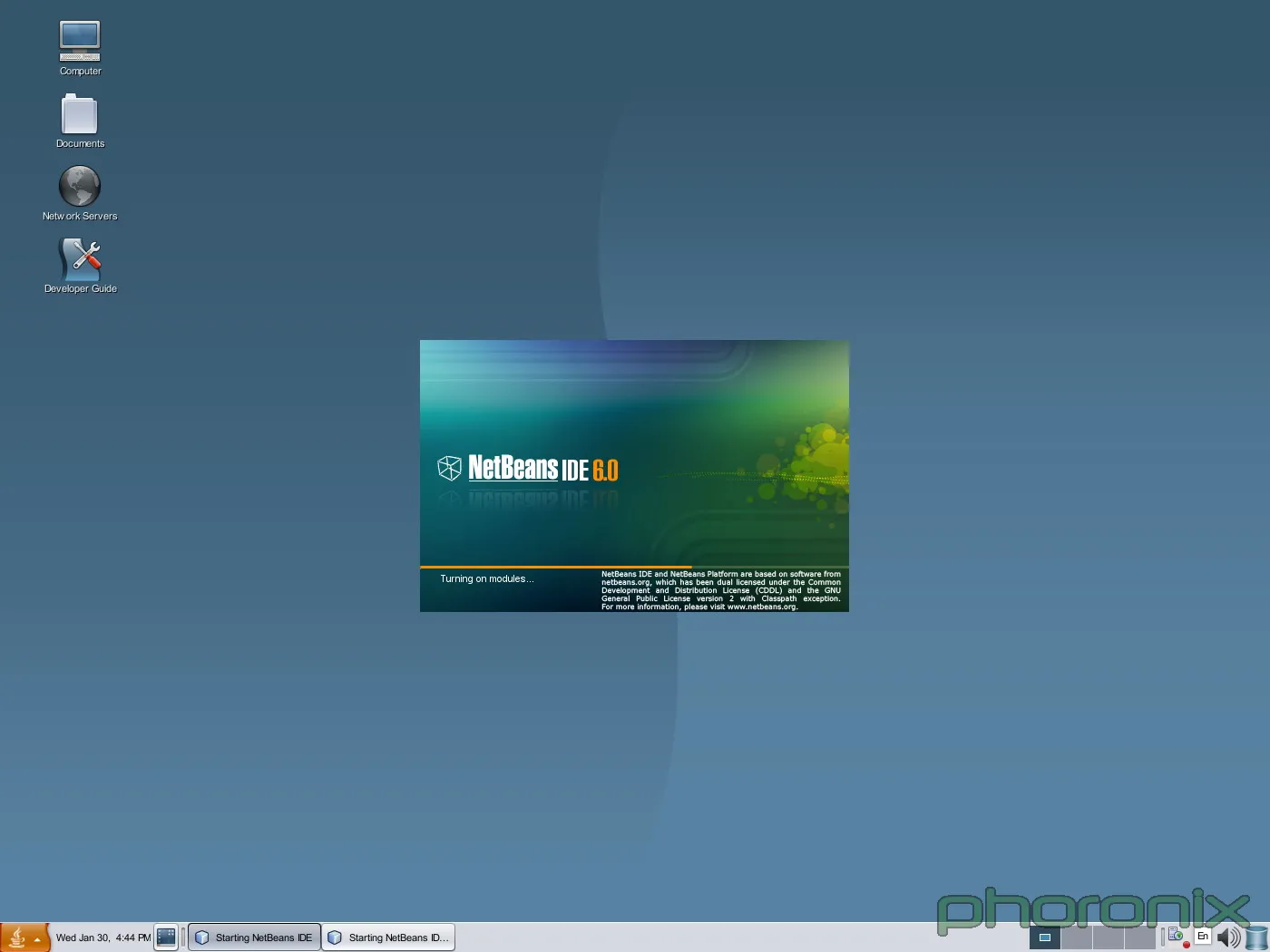Click the NetBeans license notice text on the splash
This screenshot has width=1270, height=952.
click(x=721, y=590)
